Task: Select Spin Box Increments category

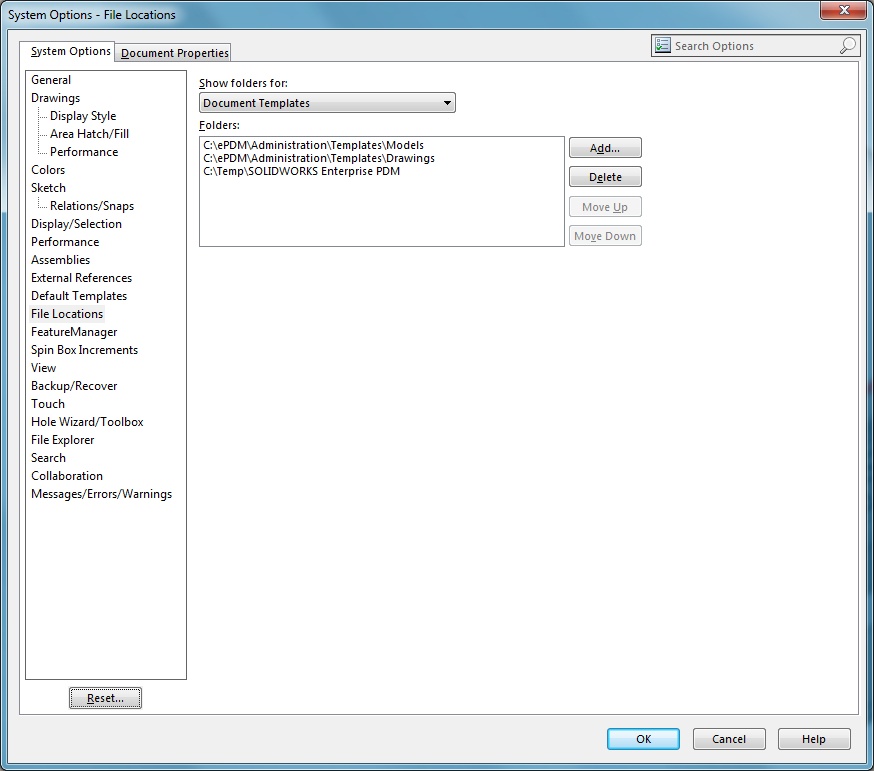Action: click(84, 350)
